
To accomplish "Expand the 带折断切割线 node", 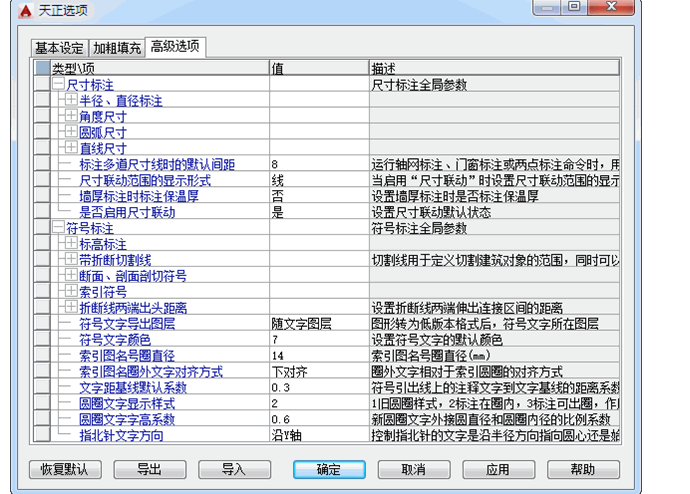I will tap(71, 259).
